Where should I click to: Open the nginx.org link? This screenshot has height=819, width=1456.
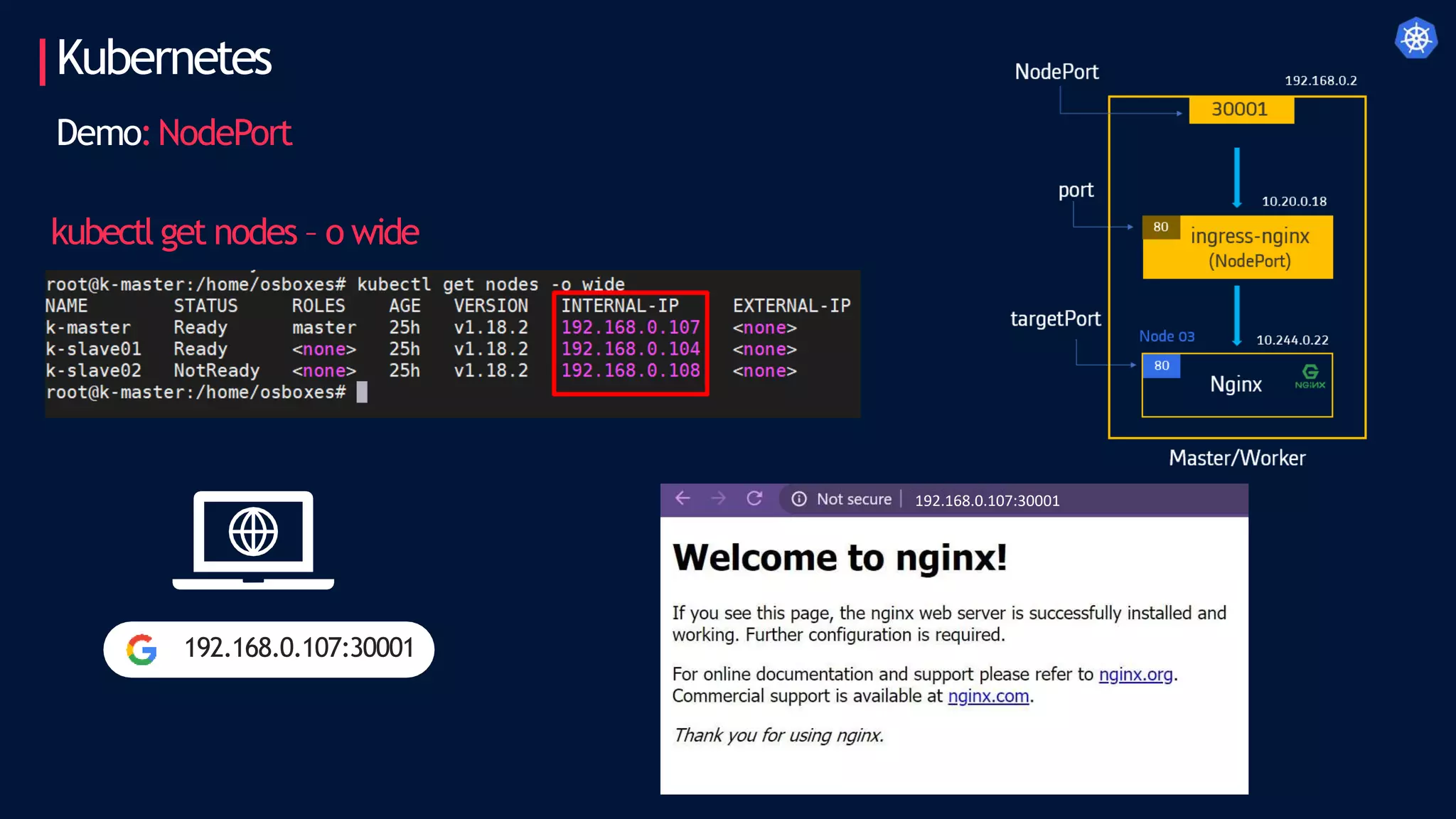(1135, 674)
